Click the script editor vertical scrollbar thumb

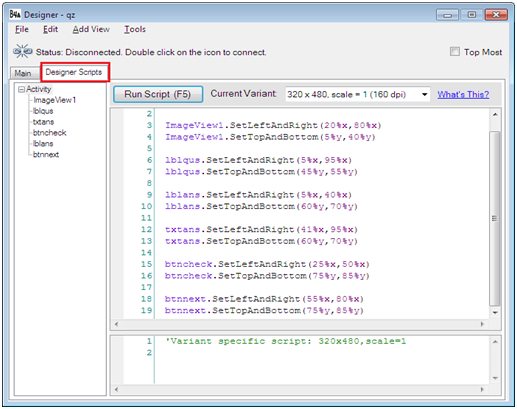click(x=495, y=218)
